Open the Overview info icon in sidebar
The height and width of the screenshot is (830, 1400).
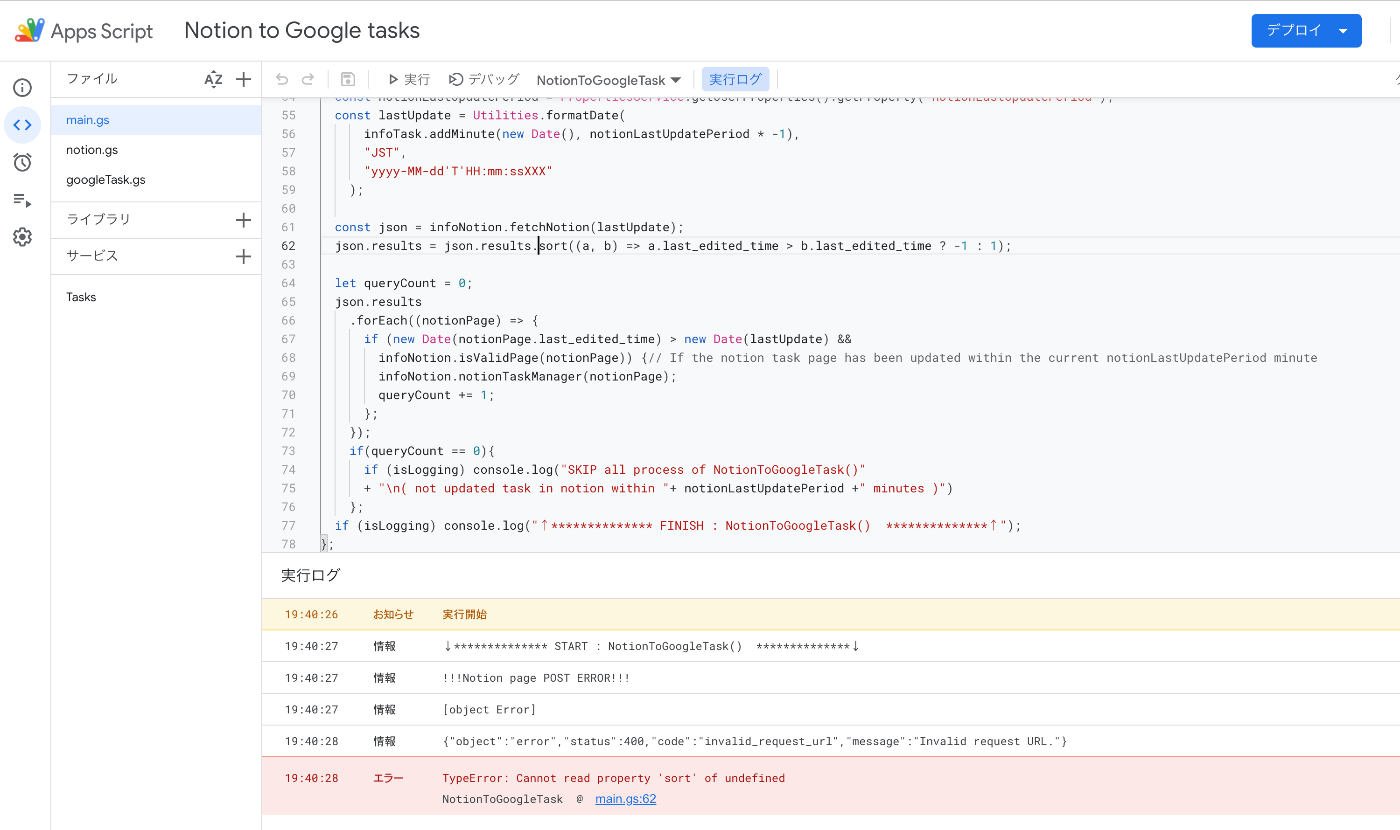pos(22,88)
